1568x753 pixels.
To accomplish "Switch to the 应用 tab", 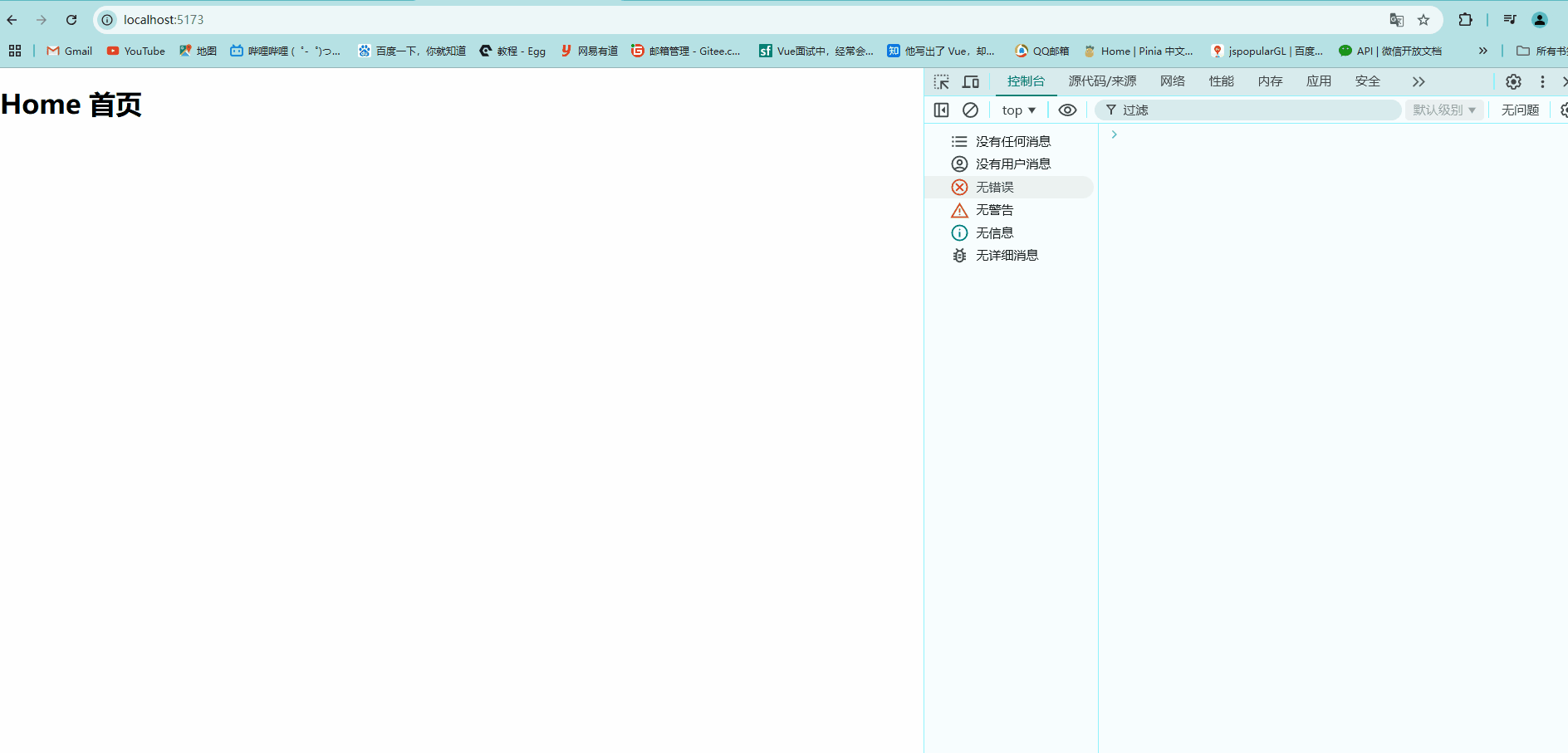I will [x=1319, y=81].
